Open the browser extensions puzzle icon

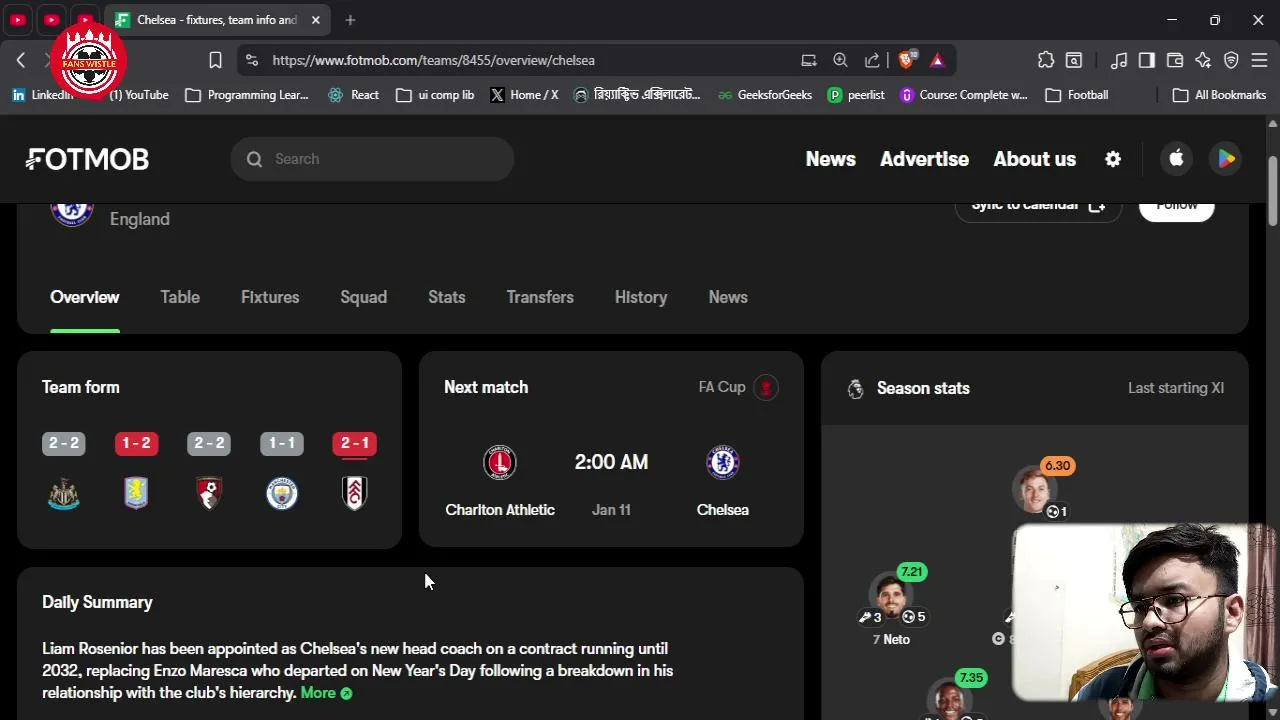tap(1046, 60)
